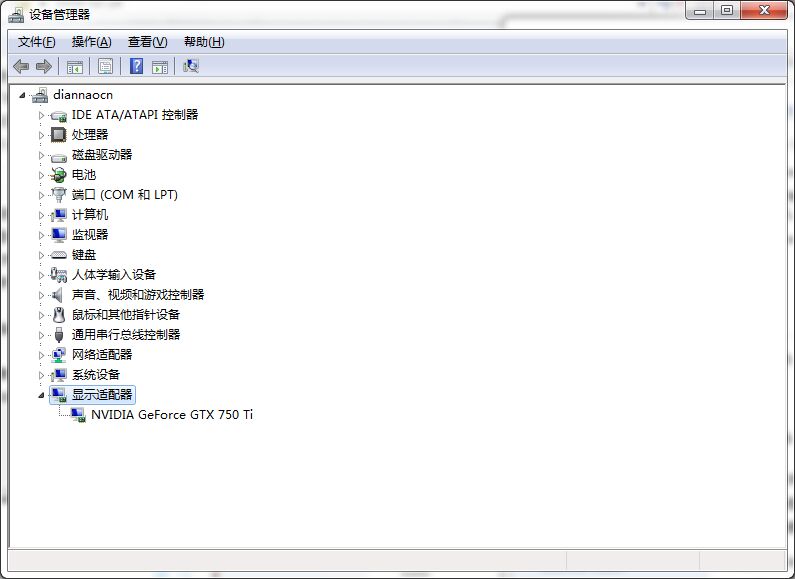Select the NVIDIA GeForce GTX 750 Ti device
The width and height of the screenshot is (795, 579).
[x=171, y=414]
